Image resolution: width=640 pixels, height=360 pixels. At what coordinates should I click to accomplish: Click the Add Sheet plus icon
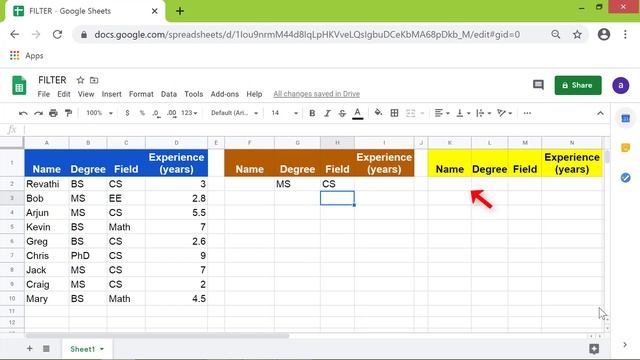pyautogui.click(x=29, y=349)
